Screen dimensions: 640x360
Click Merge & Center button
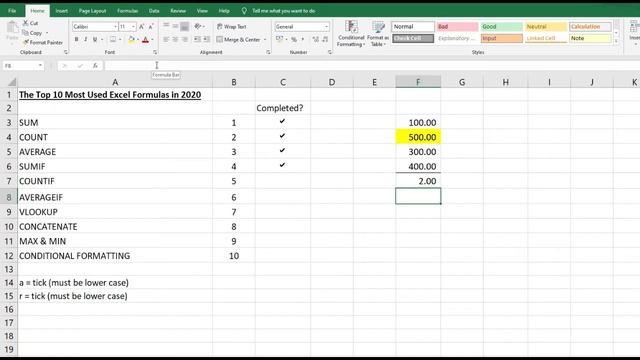[238, 40]
